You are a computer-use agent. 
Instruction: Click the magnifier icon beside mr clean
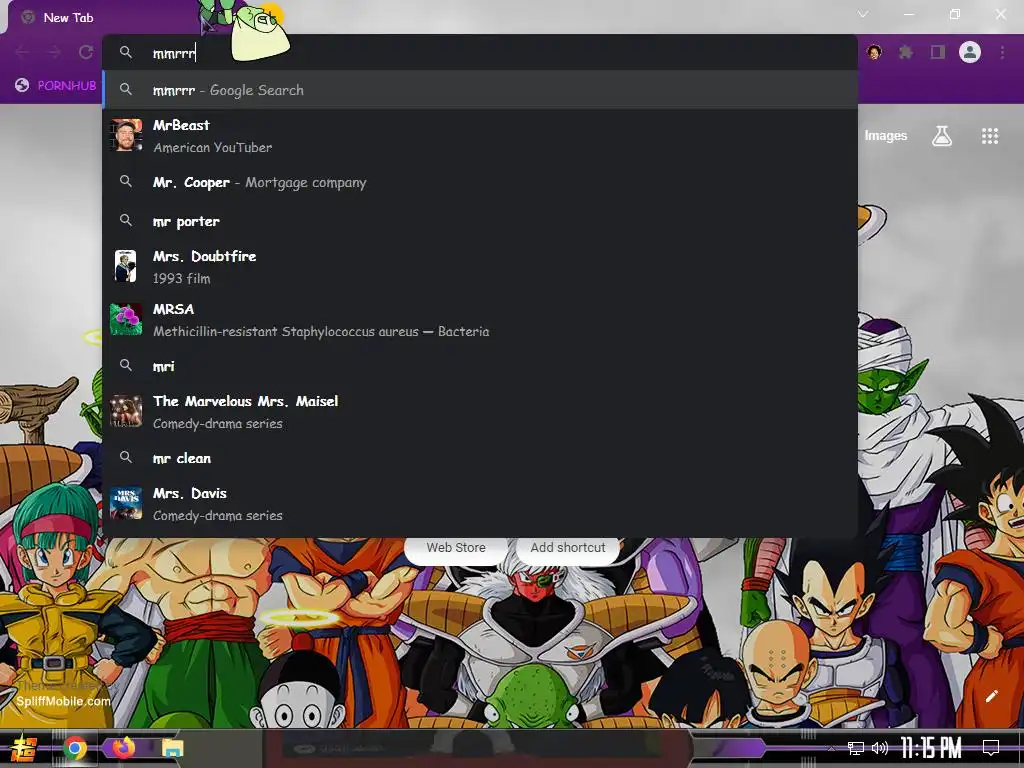click(x=126, y=457)
